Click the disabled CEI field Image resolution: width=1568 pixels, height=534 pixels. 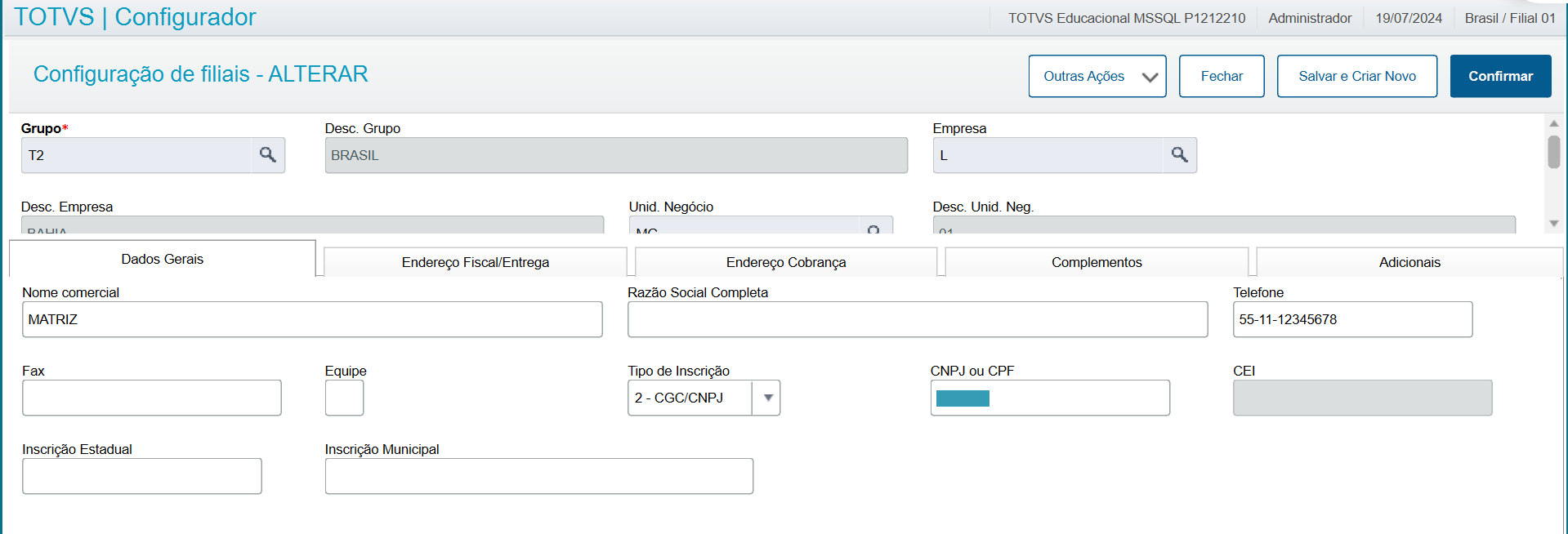click(1362, 398)
